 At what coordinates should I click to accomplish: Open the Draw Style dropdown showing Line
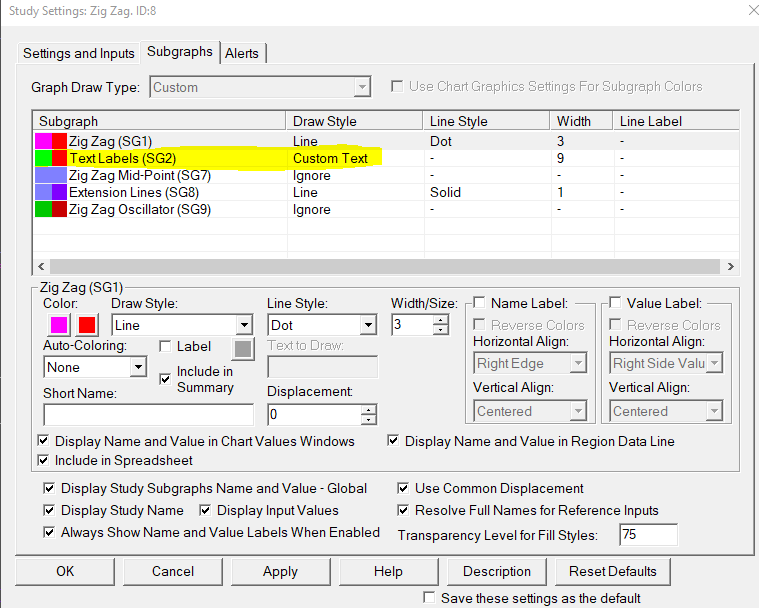[x=182, y=325]
